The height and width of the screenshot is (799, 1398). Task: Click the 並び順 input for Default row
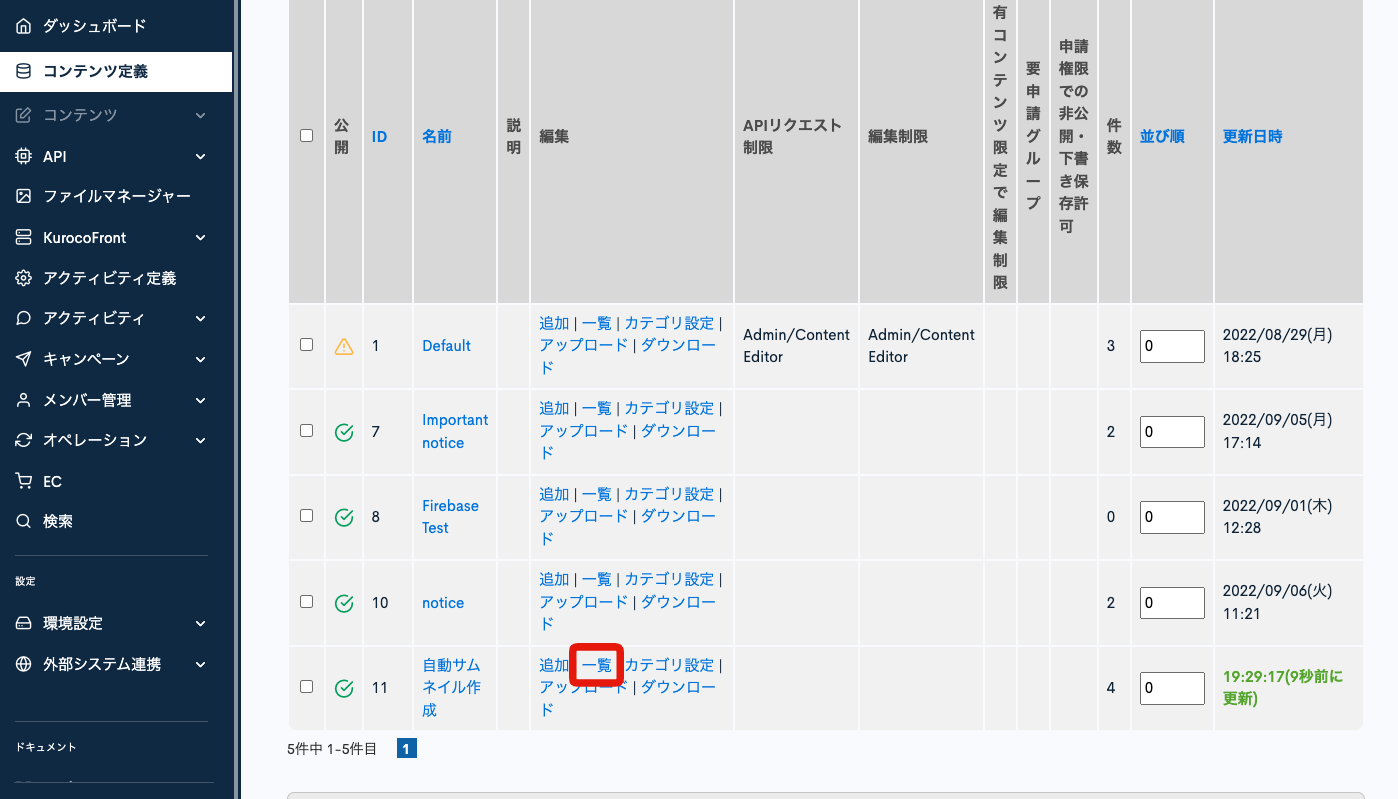pos(1172,346)
